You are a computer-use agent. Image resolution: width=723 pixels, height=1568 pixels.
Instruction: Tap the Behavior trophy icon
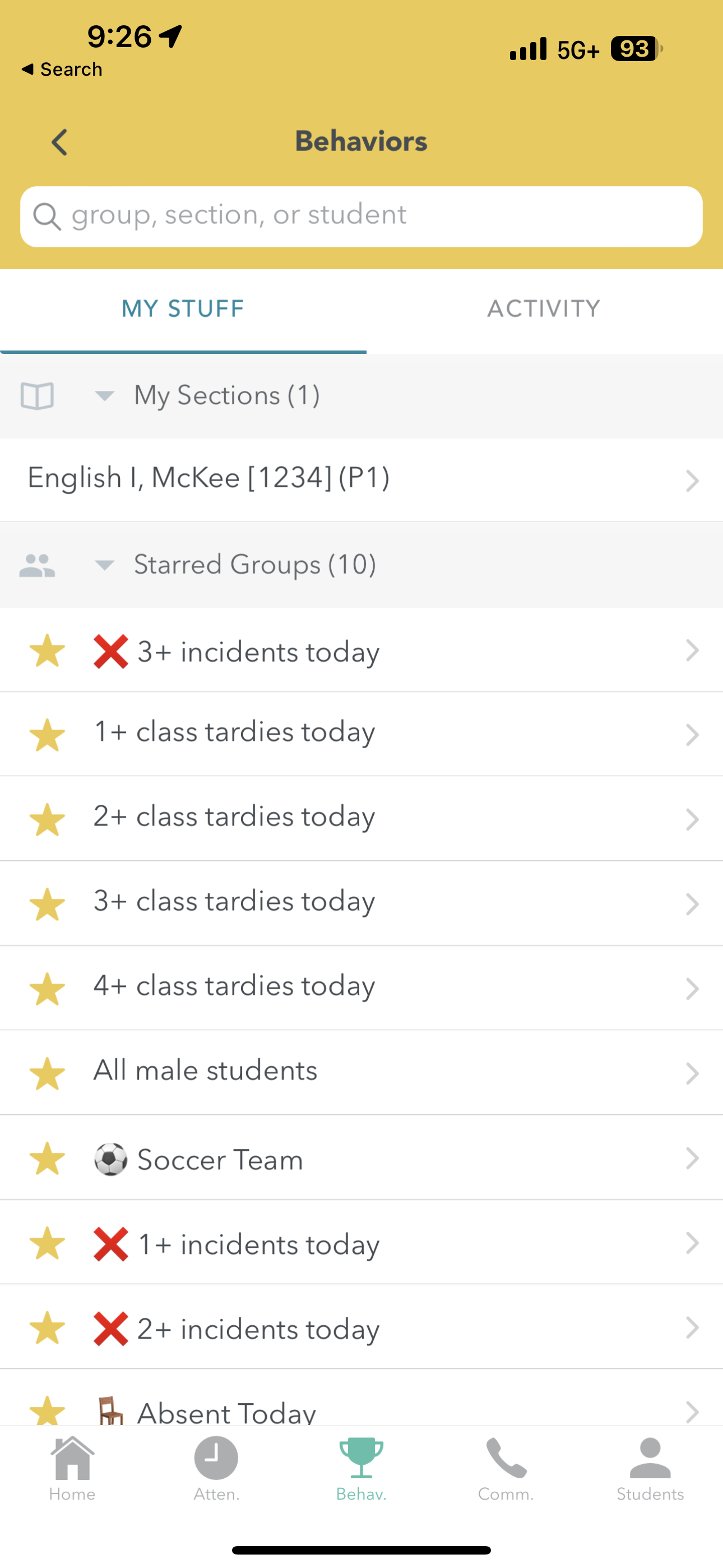(361, 1459)
